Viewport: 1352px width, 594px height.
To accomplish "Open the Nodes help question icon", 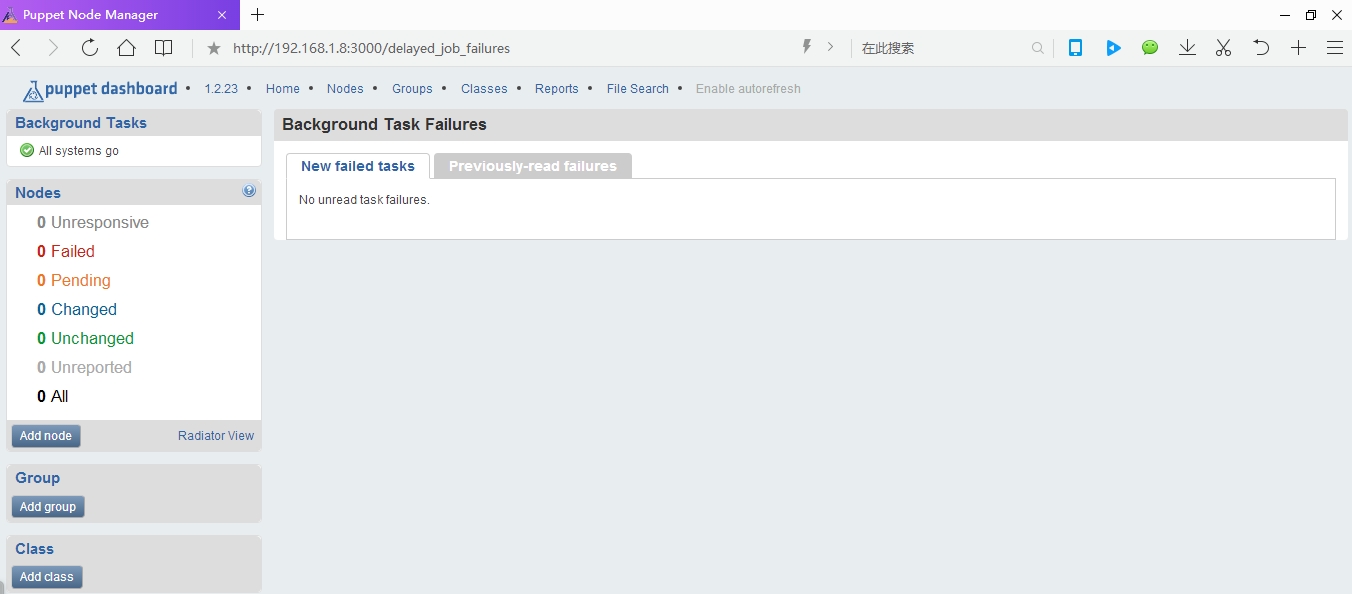I will tap(249, 191).
